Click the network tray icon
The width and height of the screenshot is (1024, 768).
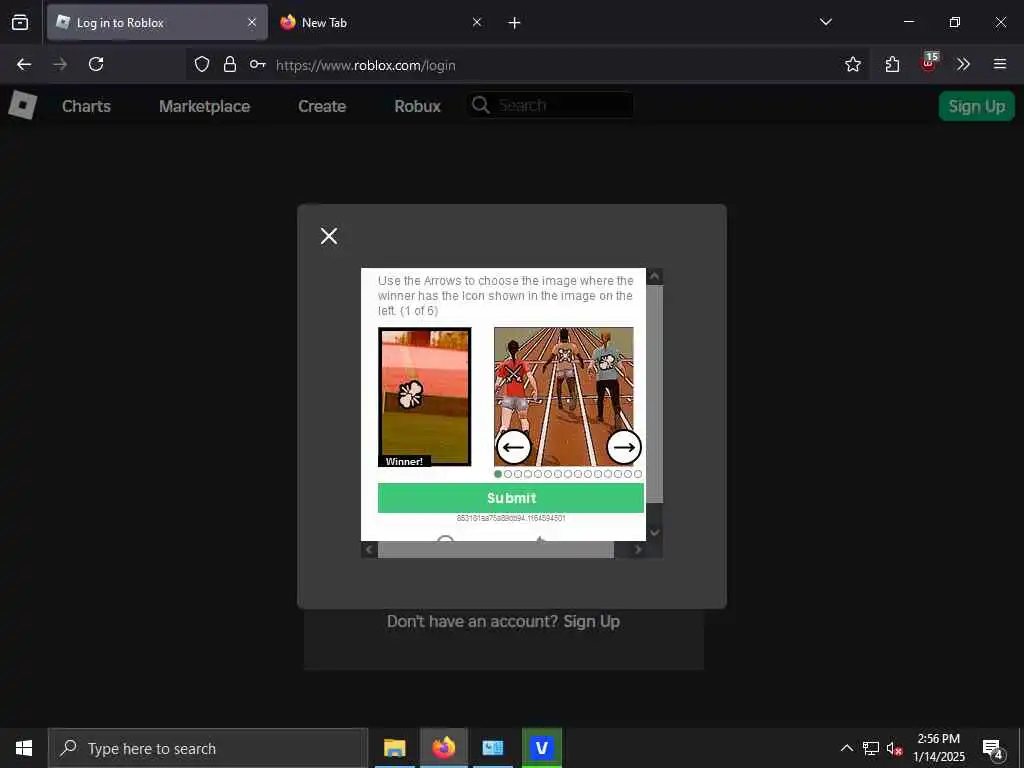pyautogui.click(x=871, y=748)
